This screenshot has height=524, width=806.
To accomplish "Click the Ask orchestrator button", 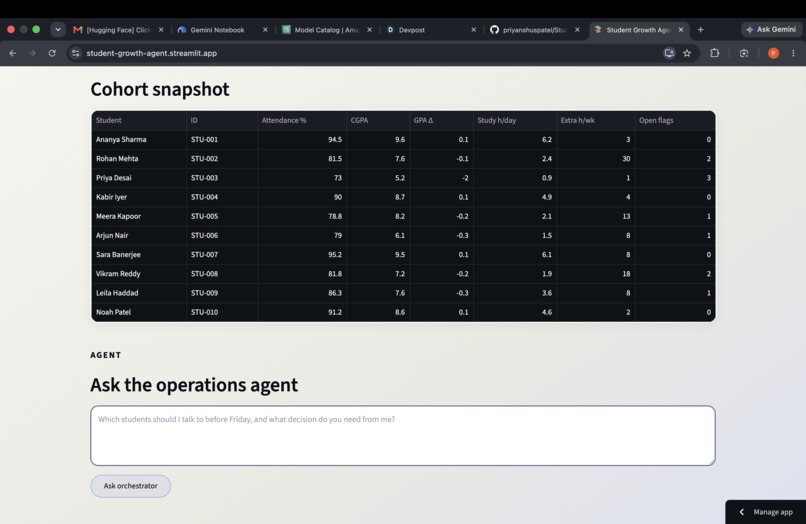I will 131,486.
